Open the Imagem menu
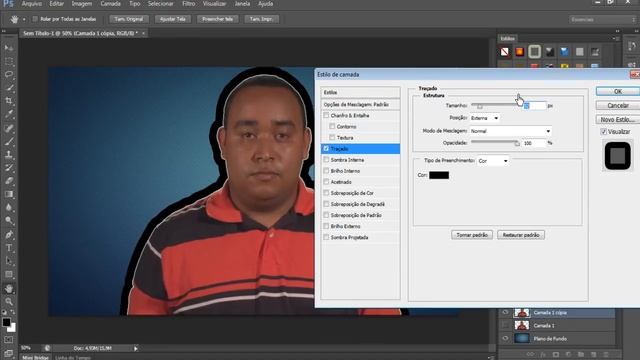 pos(82,4)
